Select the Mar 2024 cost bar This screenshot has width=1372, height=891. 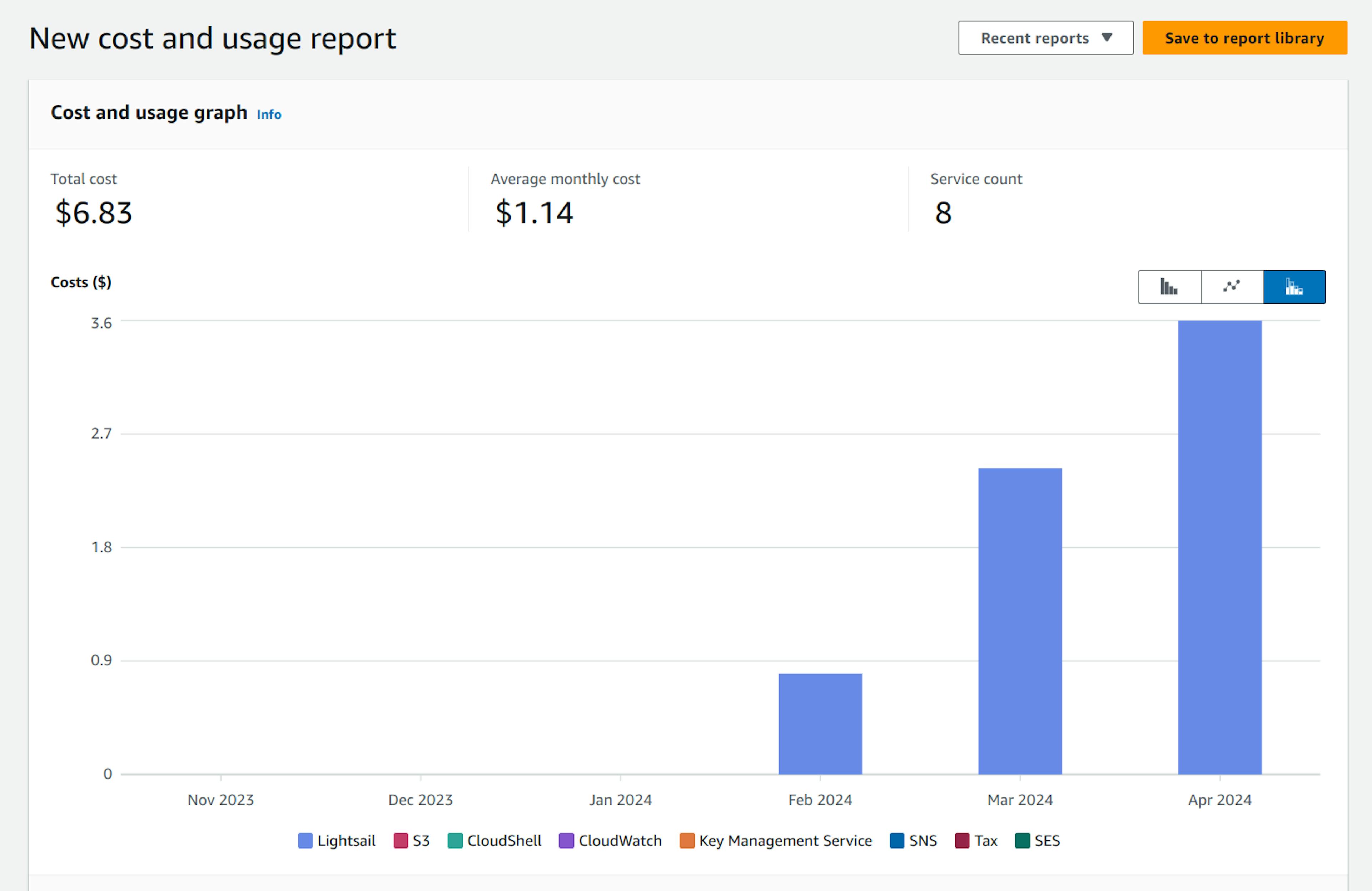tap(1020, 621)
